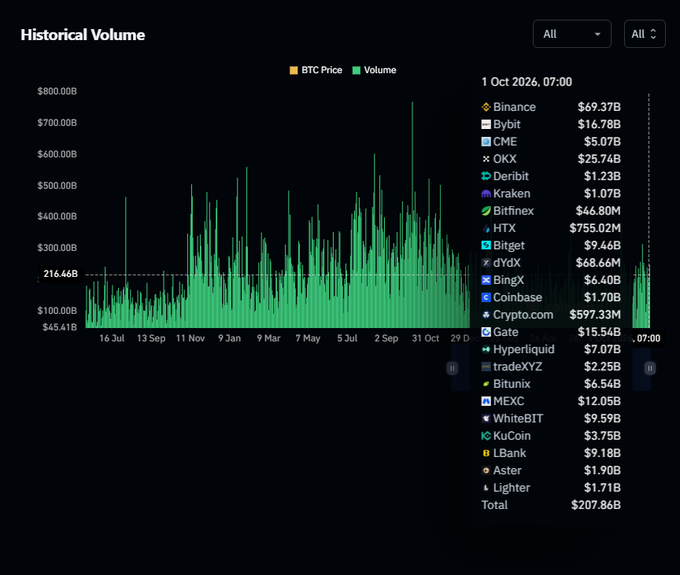The width and height of the screenshot is (680, 575).
Task: Click Bybit volume value $16.78B
Action: pos(599,124)
